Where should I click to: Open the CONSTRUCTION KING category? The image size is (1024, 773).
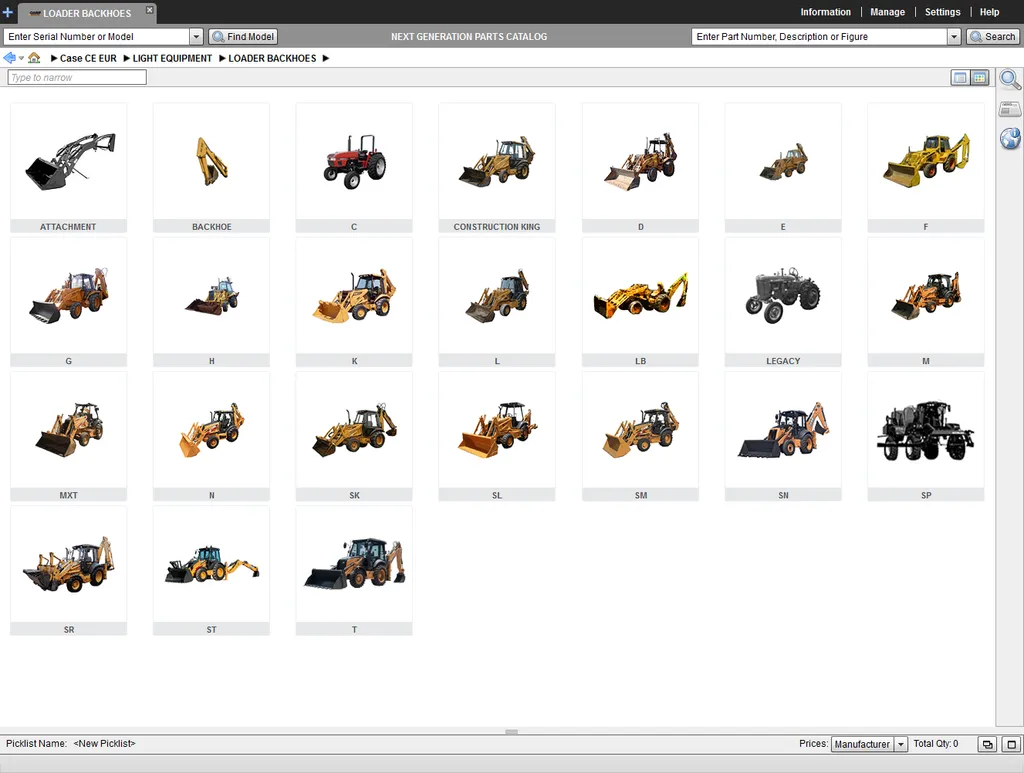tap(497, 168)
